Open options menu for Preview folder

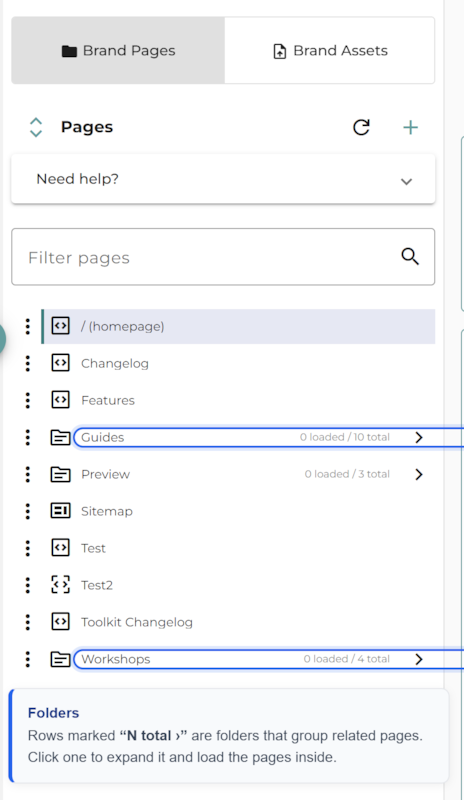[28, 474]
